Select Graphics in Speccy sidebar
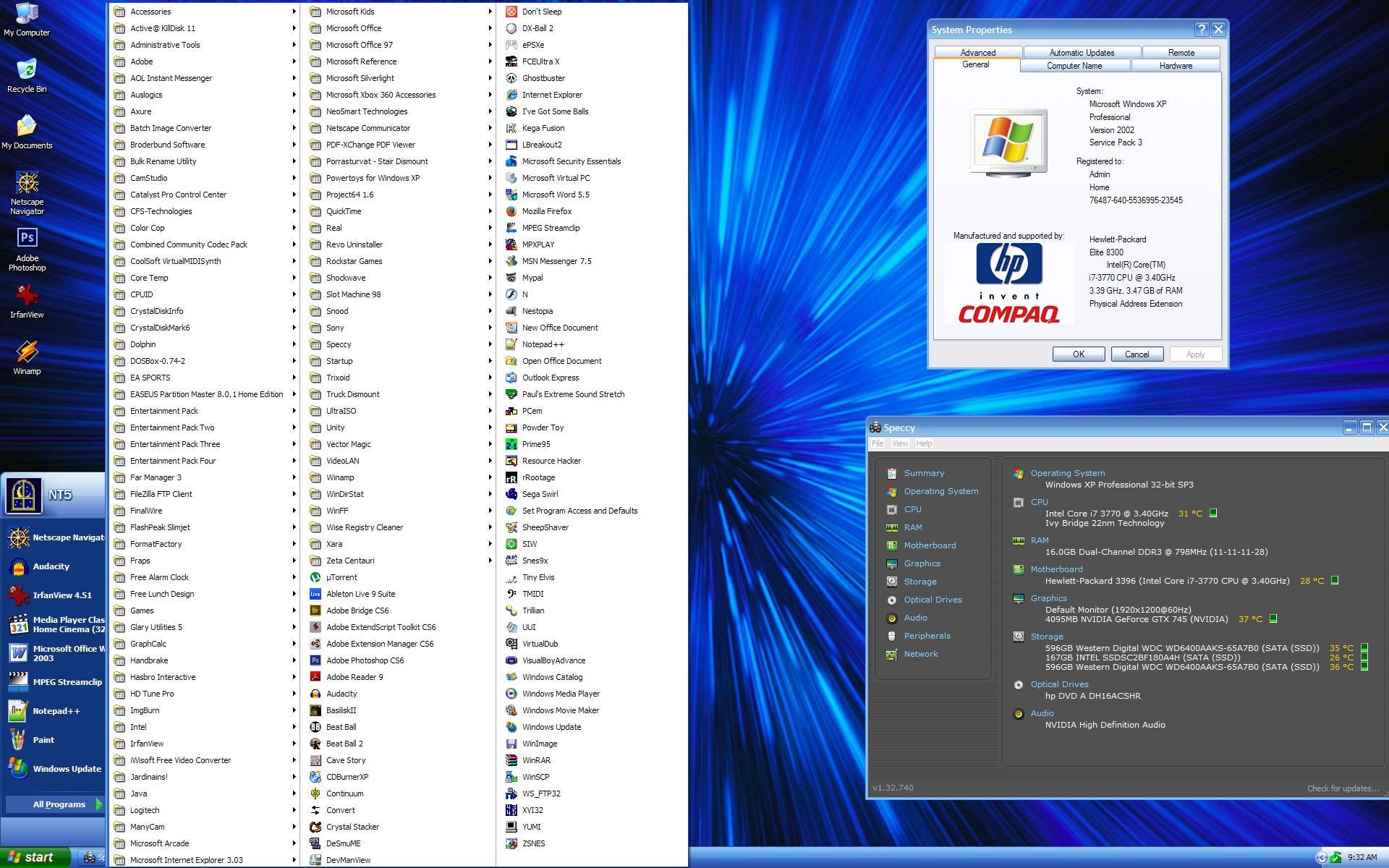The image size is (1389, 868). (x=922, y=563)
